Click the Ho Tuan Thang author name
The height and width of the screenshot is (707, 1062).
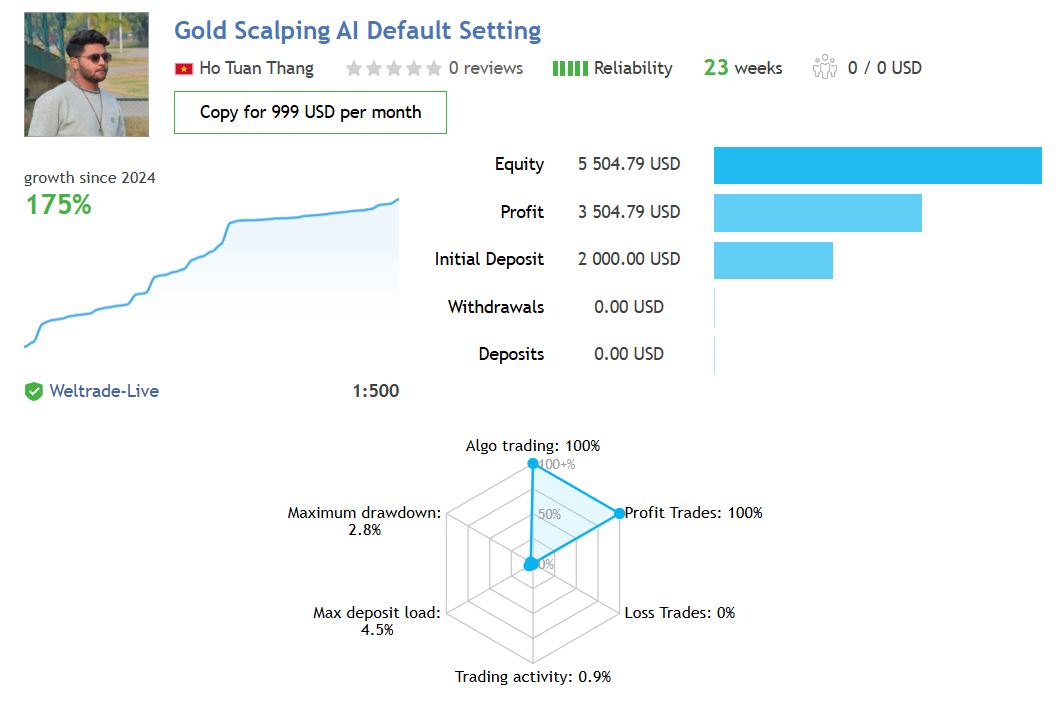tap(256, 68)
